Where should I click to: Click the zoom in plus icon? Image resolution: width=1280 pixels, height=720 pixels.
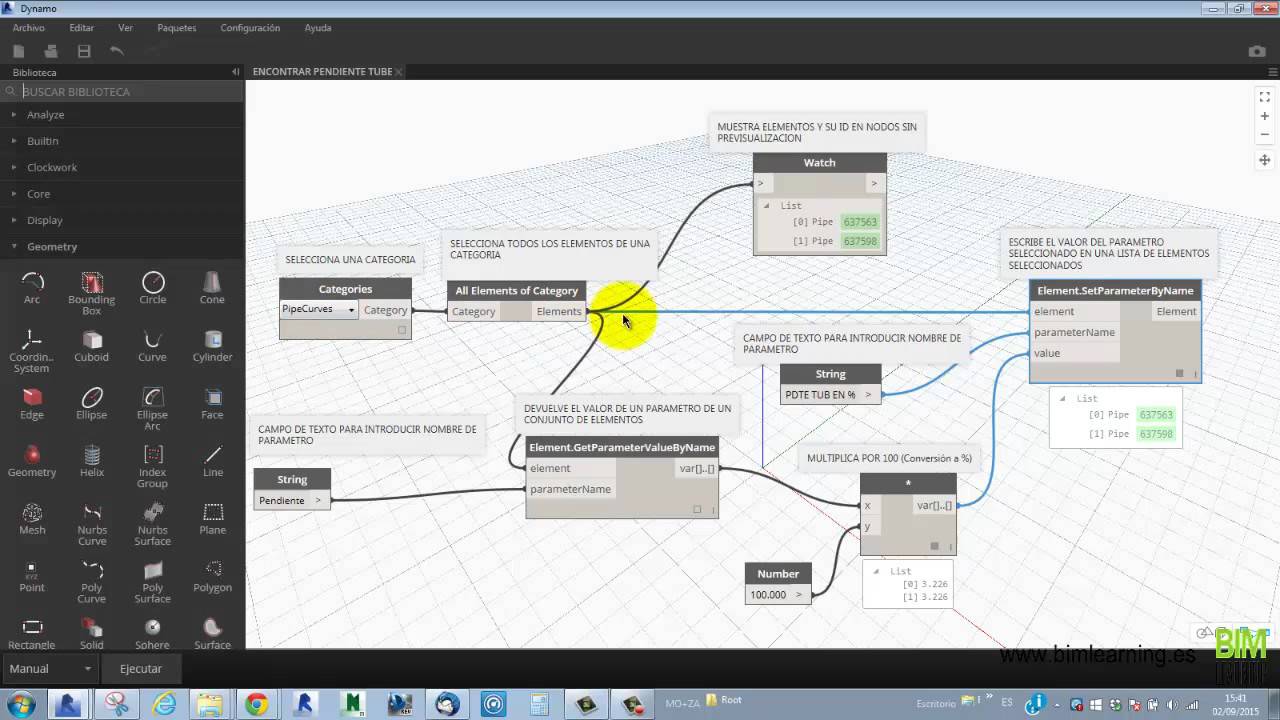[x=1265, y=116]
